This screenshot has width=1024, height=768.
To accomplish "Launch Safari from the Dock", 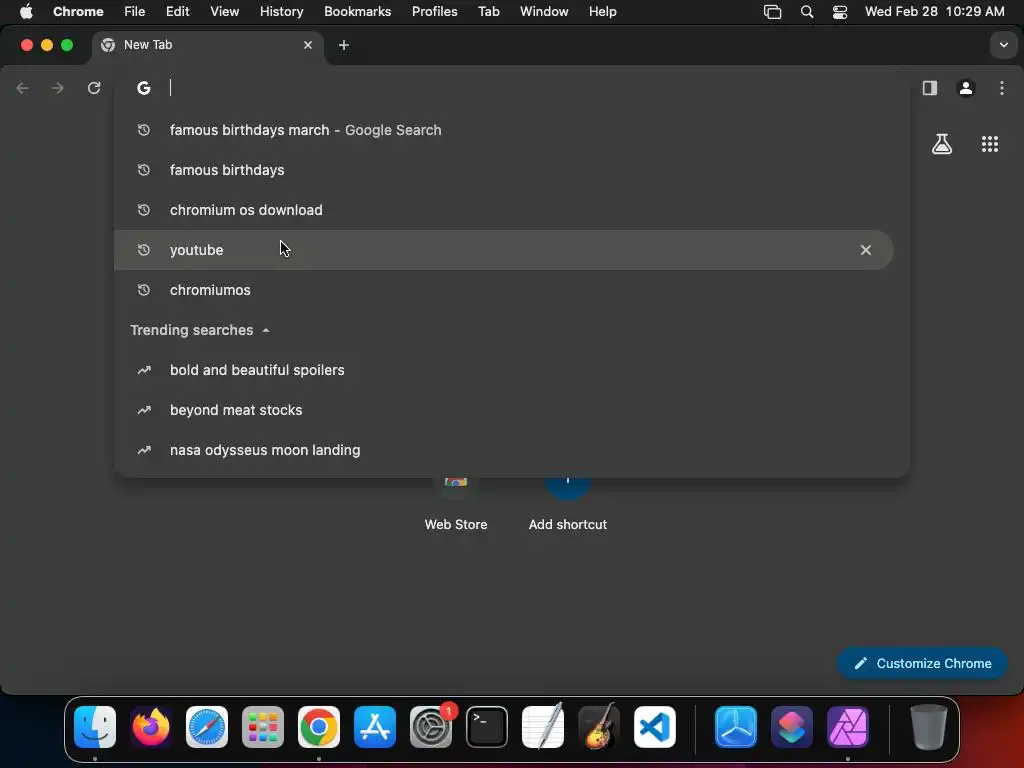I will pyautogui.click(x=207, y=726).
